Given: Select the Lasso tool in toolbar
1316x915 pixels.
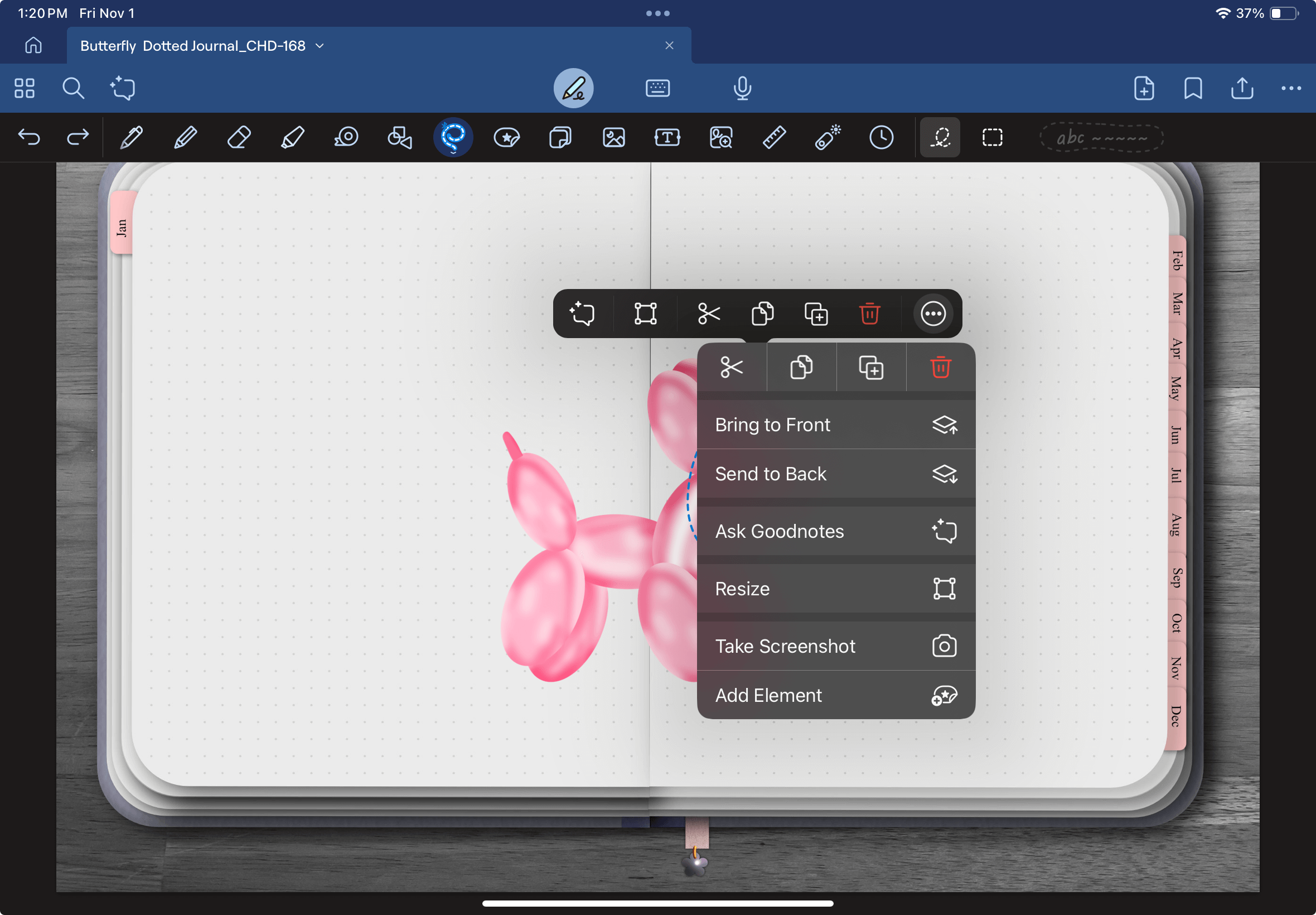Looking at the screenshot, I should [x=453, y=137].
